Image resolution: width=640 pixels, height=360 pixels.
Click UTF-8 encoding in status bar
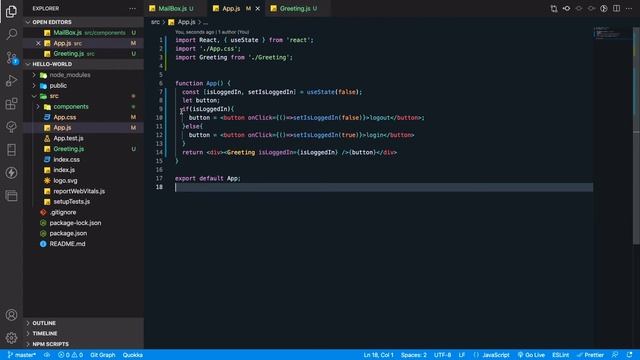[x=442, y=355]
